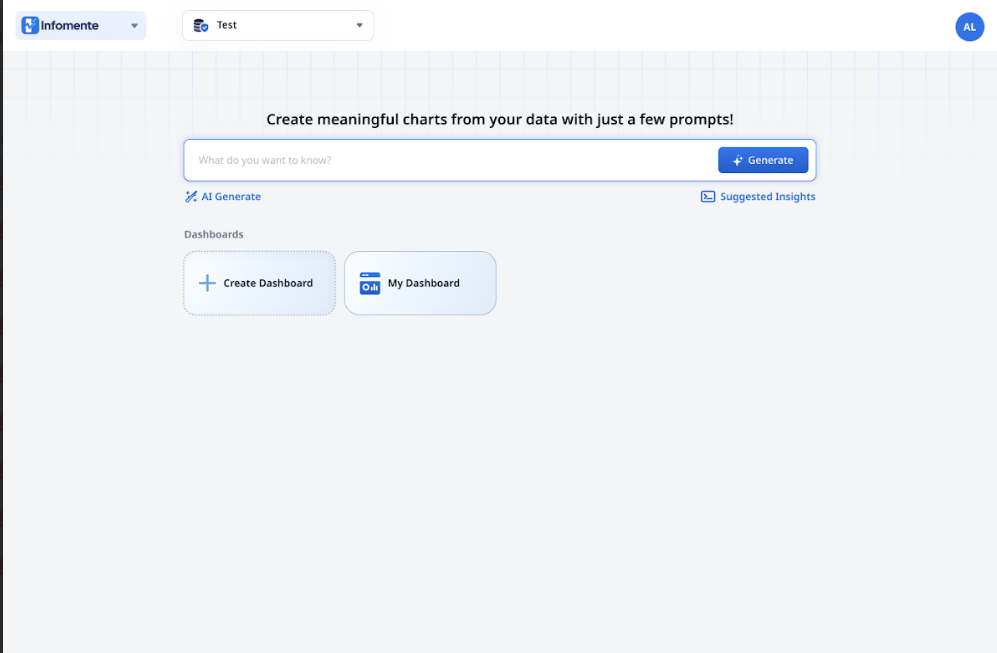Click the My Dashboard chart icon
997x653 pixels.
click(x=370, y=283)
